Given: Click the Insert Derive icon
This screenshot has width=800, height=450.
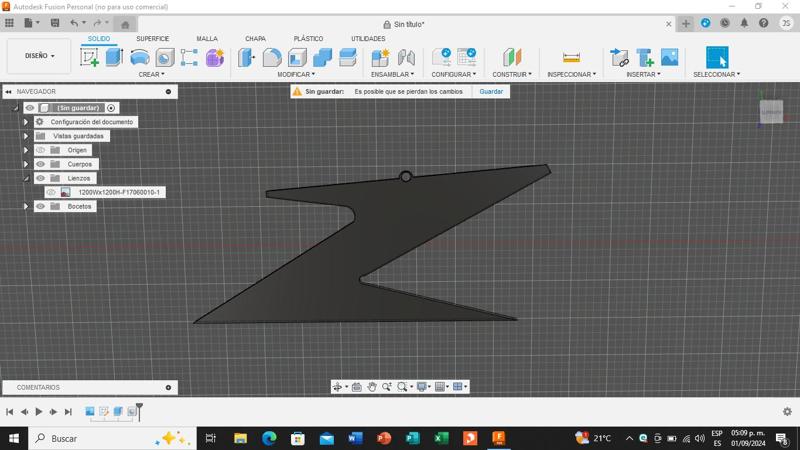Looking at the screenshot, I should click(619, 58).
